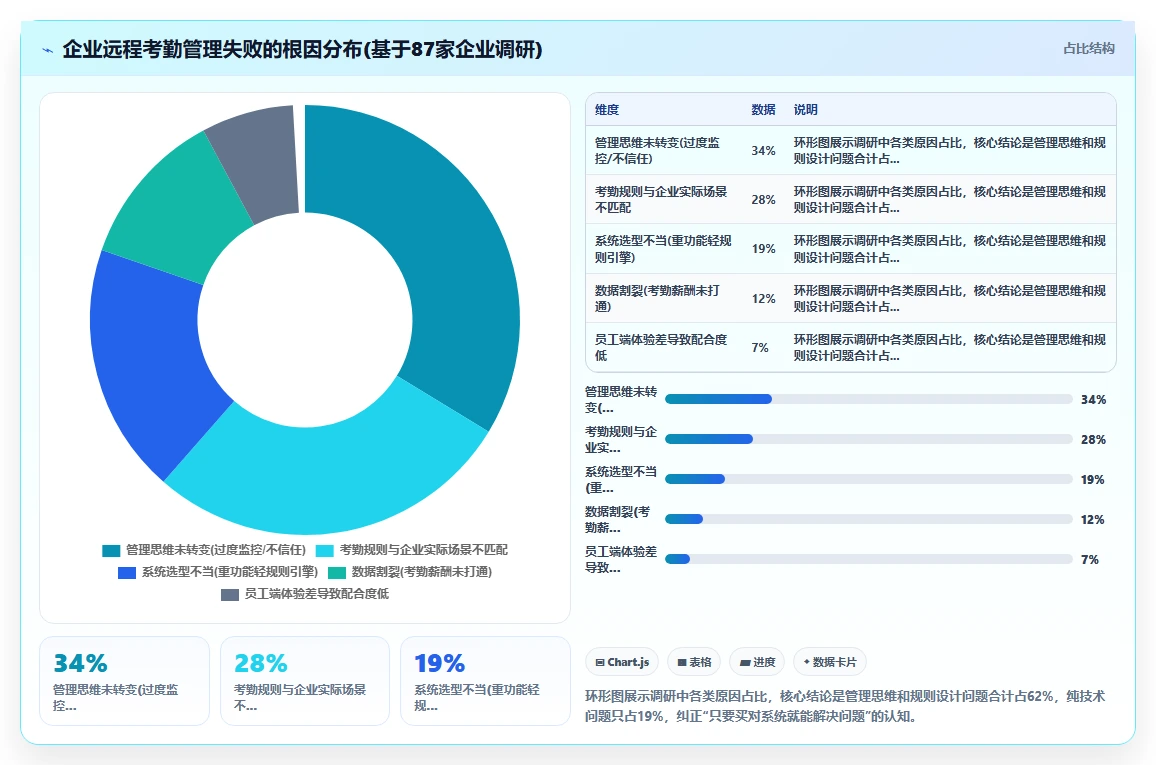
Task: Select the Chart.js tag chip
Action: click(622, 662)
